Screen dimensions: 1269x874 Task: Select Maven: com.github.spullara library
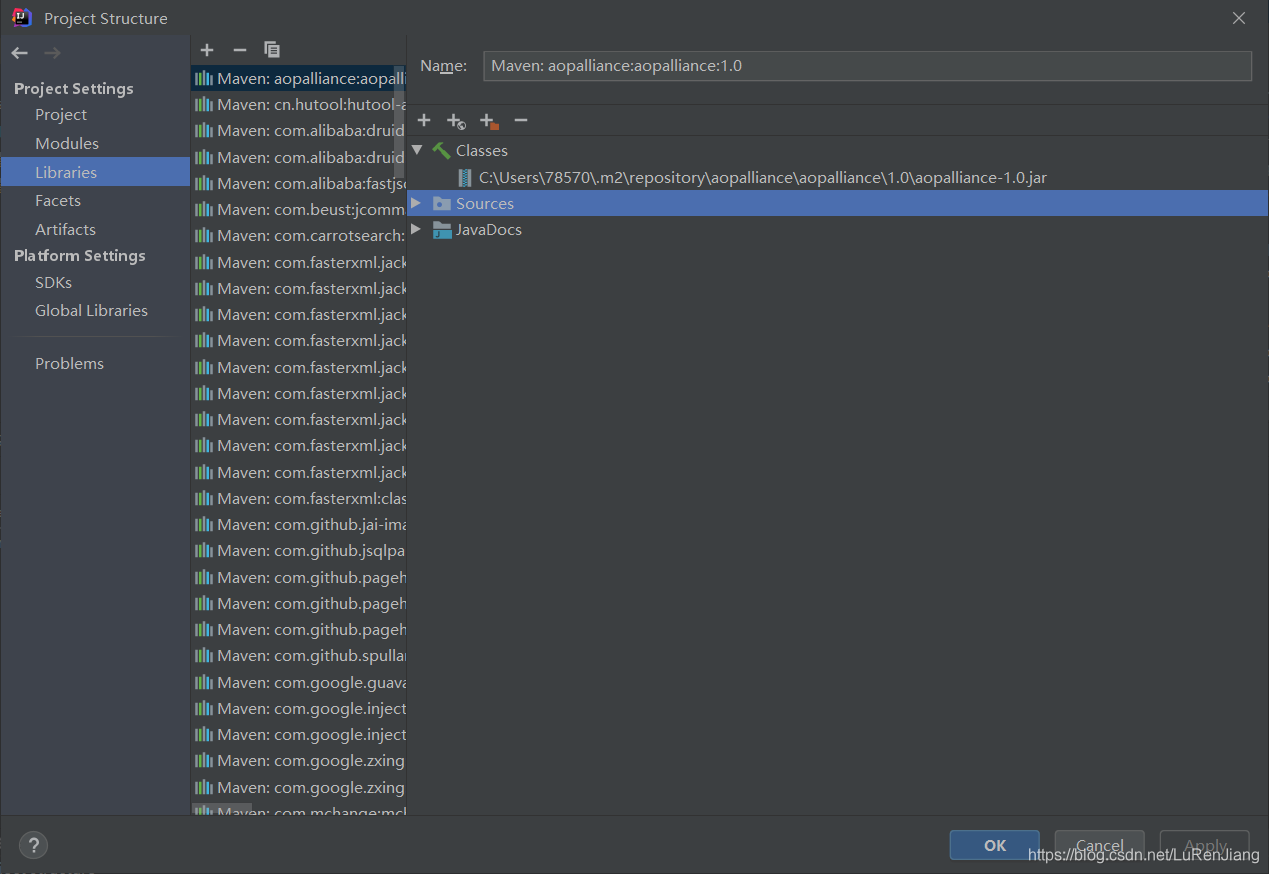(298, 655)
